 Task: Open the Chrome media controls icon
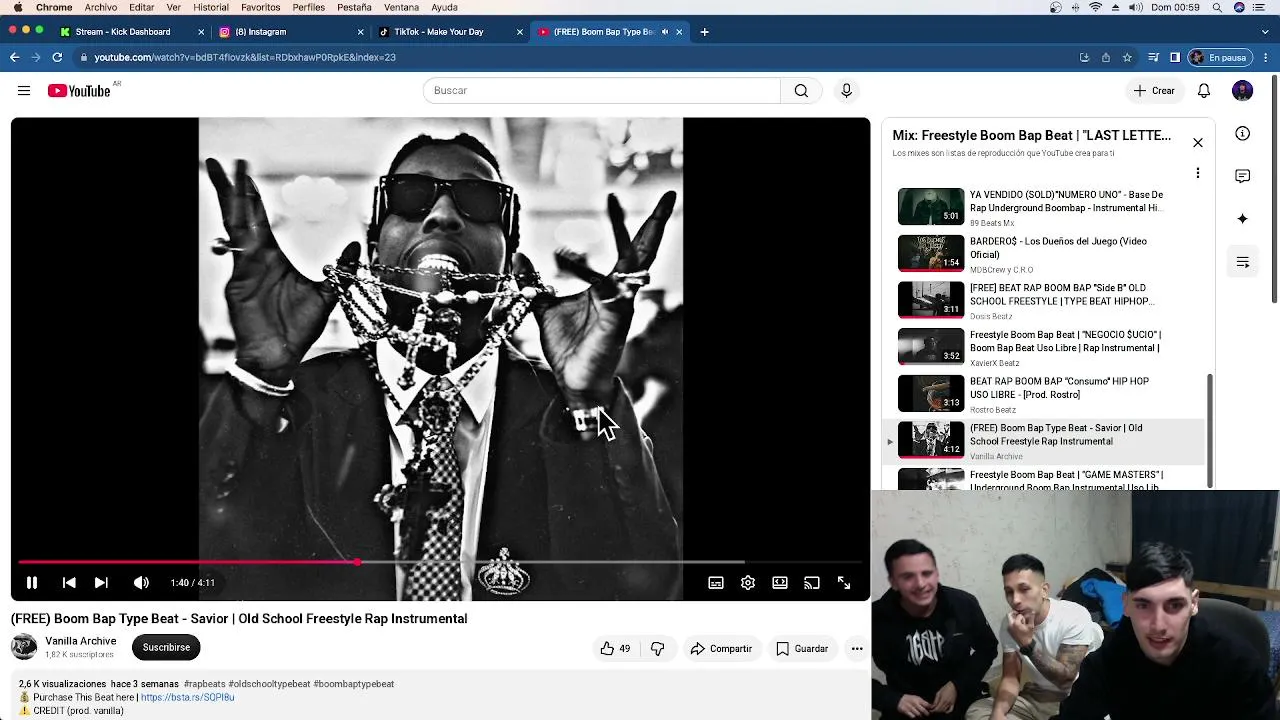pos(1153,57)
